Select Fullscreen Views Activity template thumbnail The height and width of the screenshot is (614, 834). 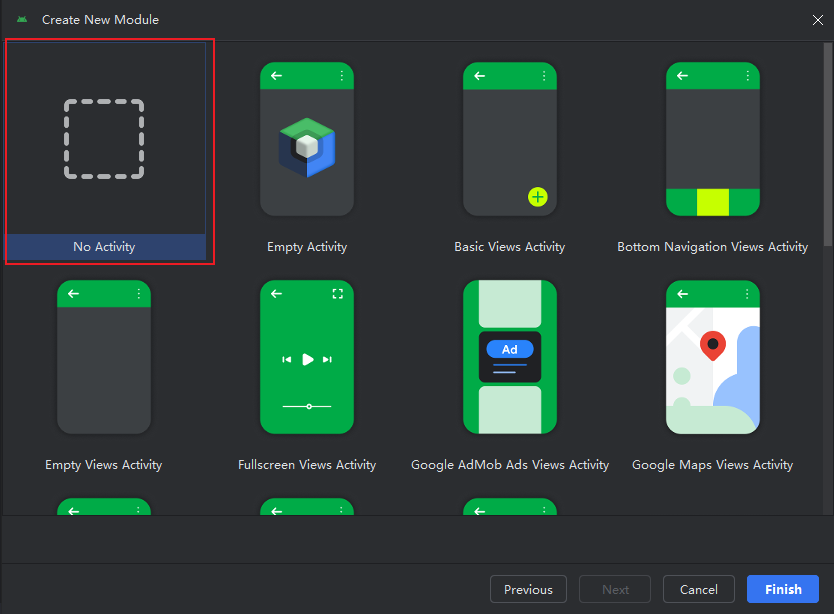307,357
